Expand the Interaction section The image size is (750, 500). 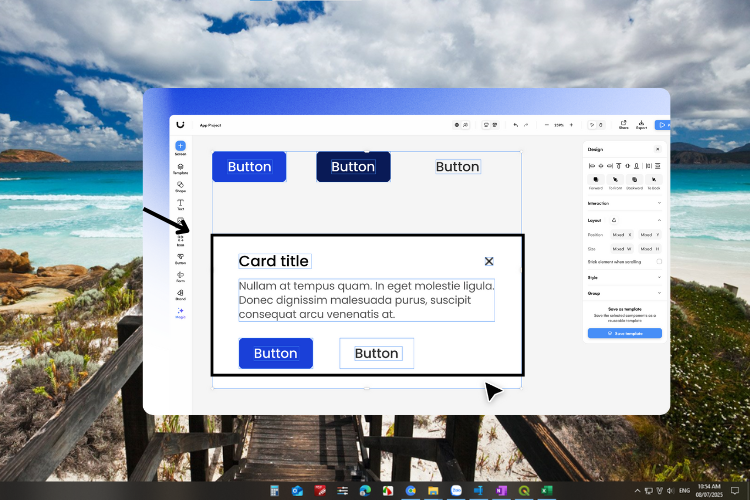[659, 203]
